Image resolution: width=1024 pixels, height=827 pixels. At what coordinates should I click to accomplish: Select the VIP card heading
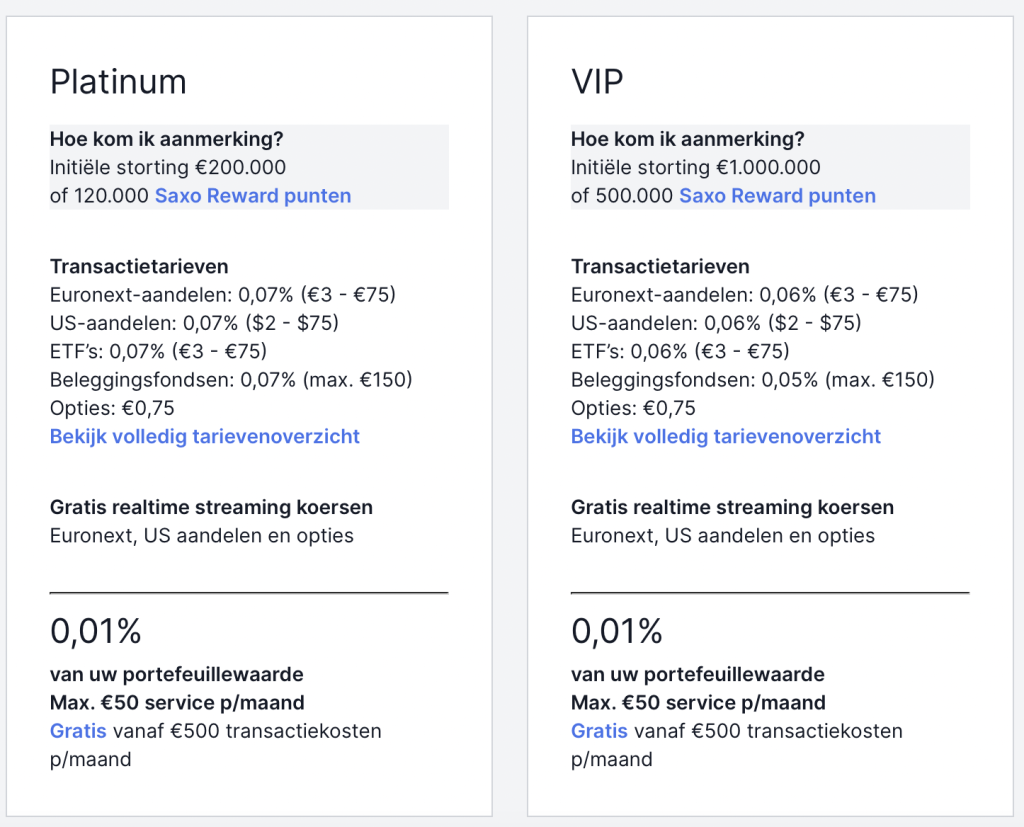tap(597, 82)
